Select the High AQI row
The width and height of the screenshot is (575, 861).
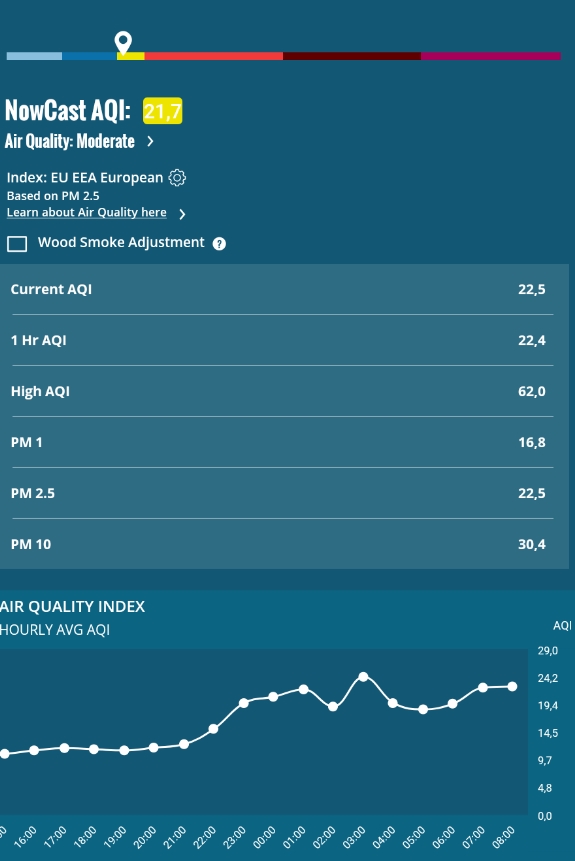point(282,391)
